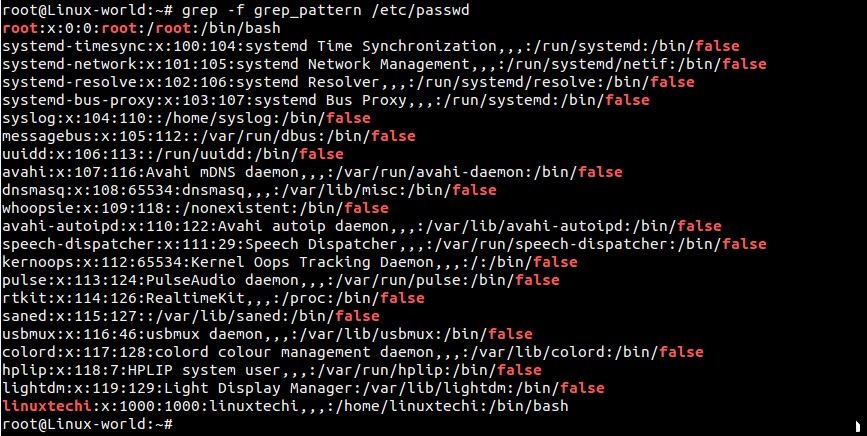Viewport: 867px width, 436px height.
Task: Click the highlighted linuxtechi username in red
Action: tap(47, 407)
